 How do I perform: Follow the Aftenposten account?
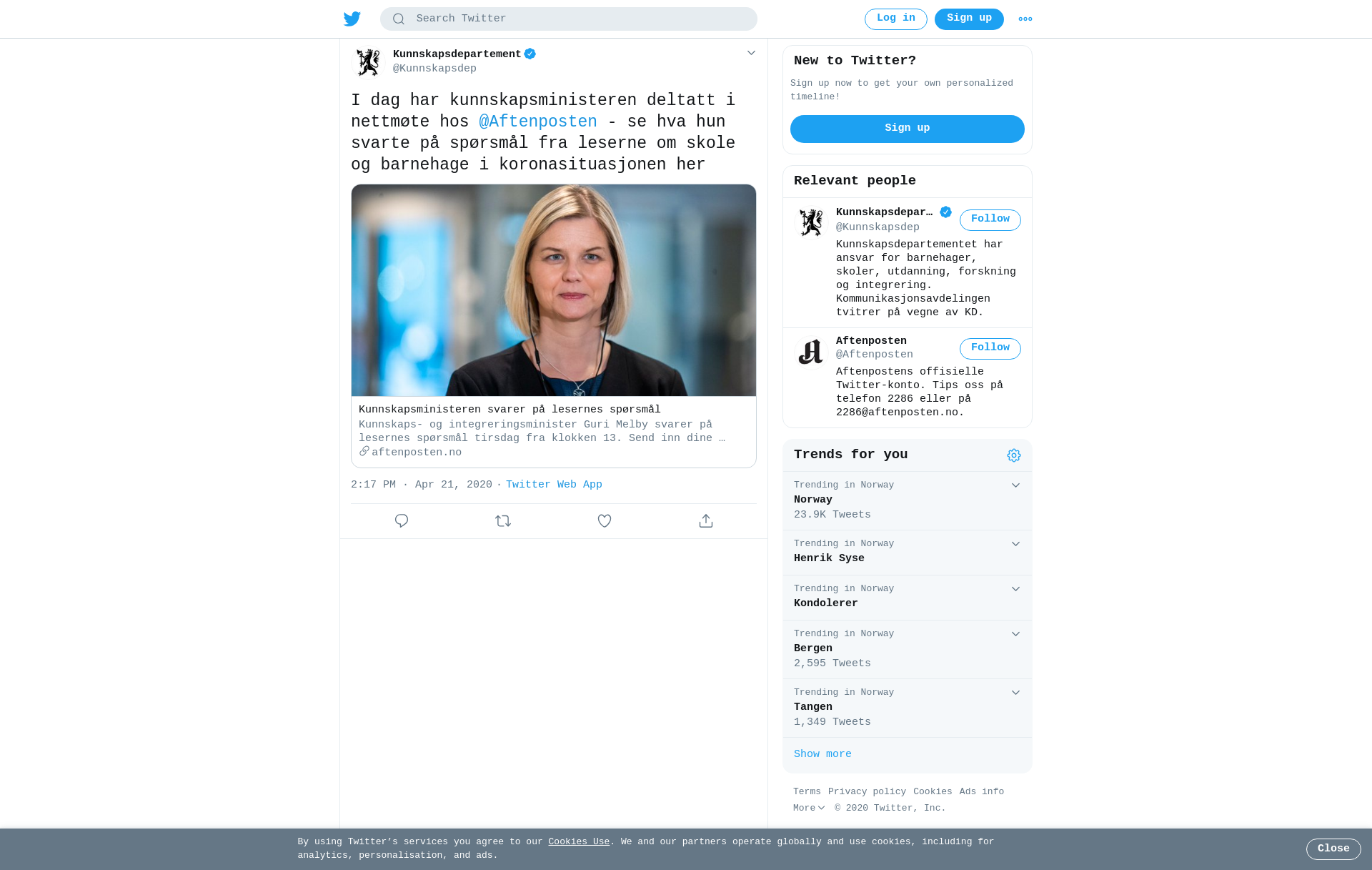(x=990, y=348)
